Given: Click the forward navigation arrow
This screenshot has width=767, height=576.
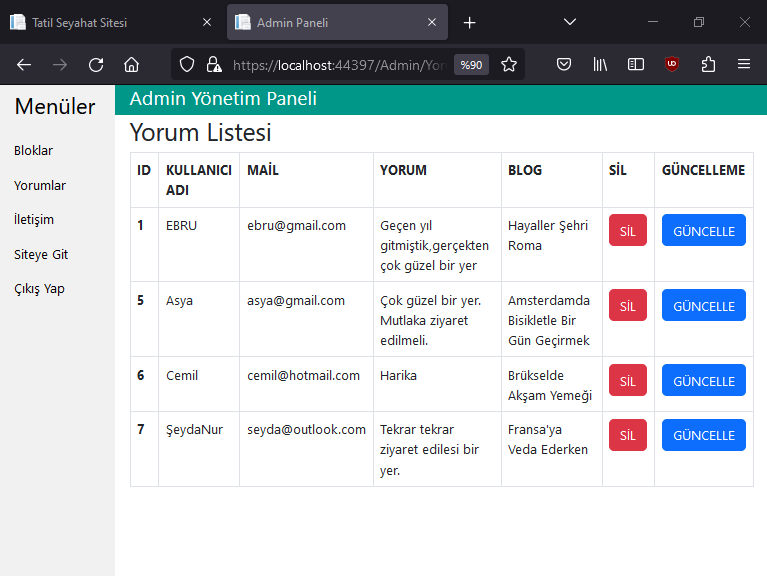Looking at the screenshot, I should tap(60, 65).
